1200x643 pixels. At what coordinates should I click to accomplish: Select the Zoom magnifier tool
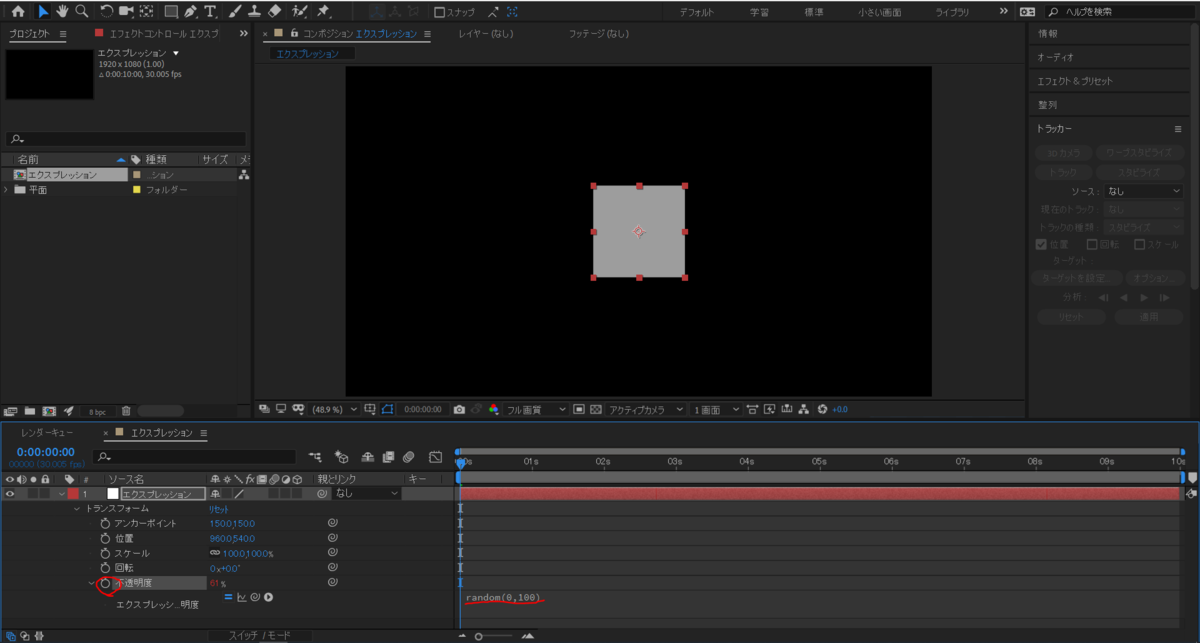[x=80, y=12]
